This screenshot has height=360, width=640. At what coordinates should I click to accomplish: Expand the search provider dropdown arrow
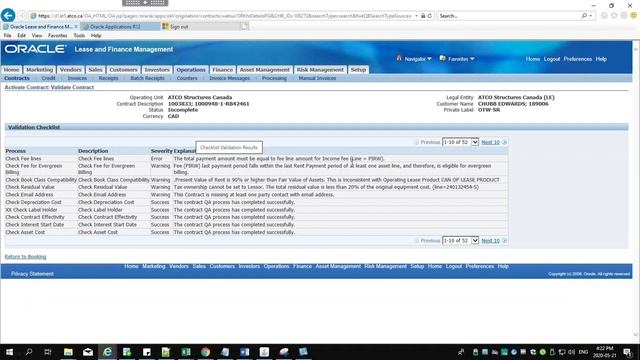pos(591,16)
